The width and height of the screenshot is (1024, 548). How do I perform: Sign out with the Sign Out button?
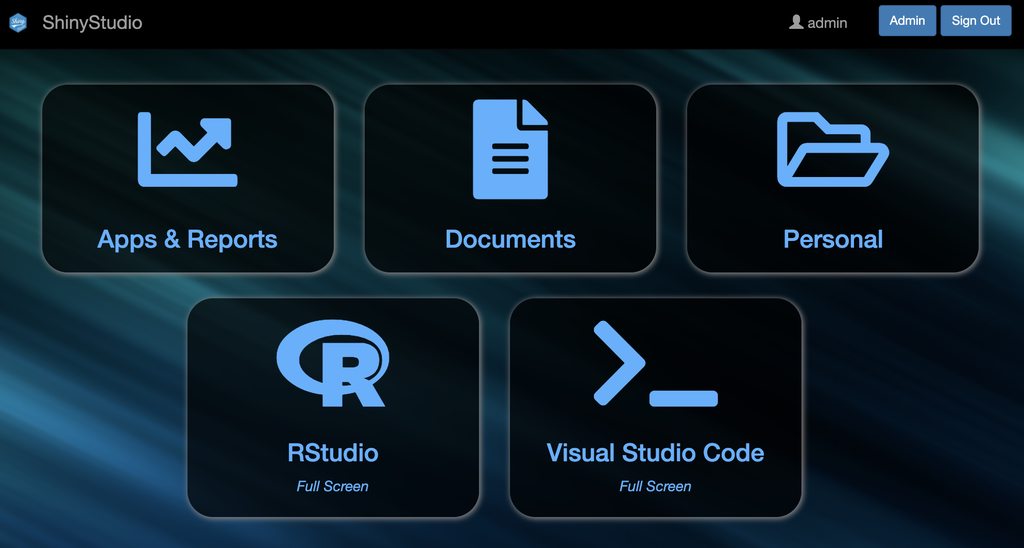pos(976,21)
